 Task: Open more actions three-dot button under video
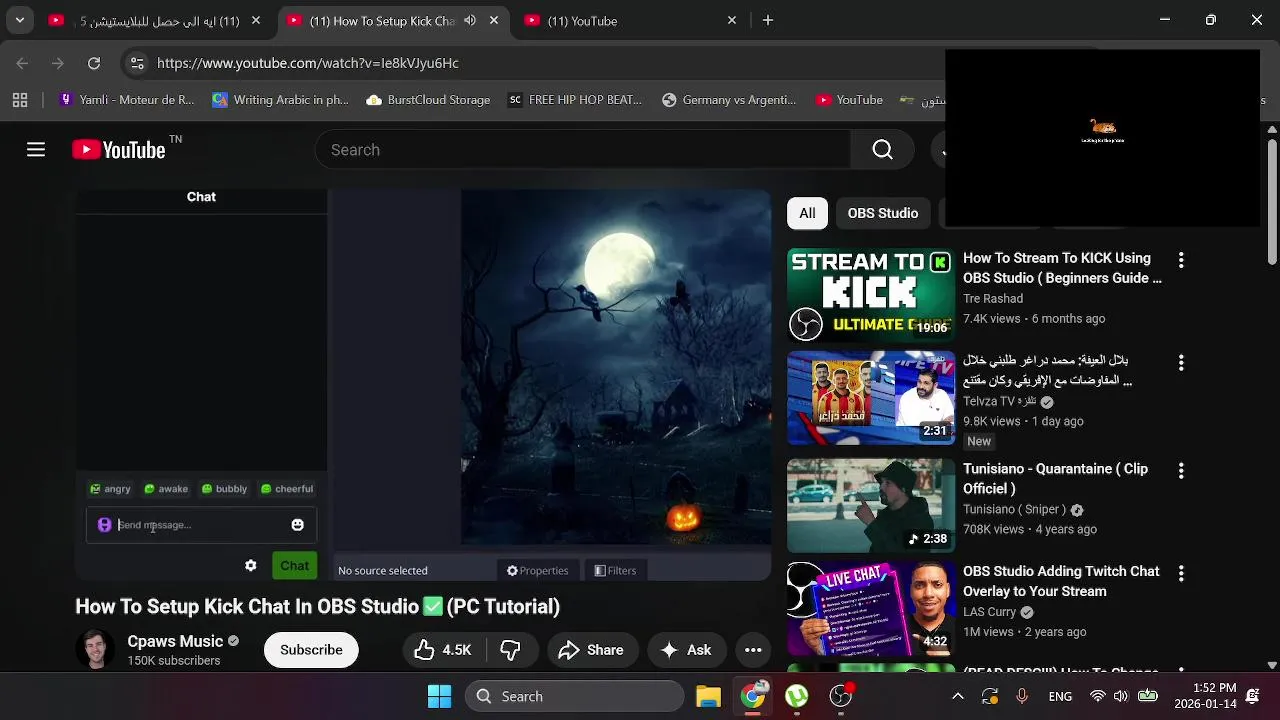[x=753, y=650]
